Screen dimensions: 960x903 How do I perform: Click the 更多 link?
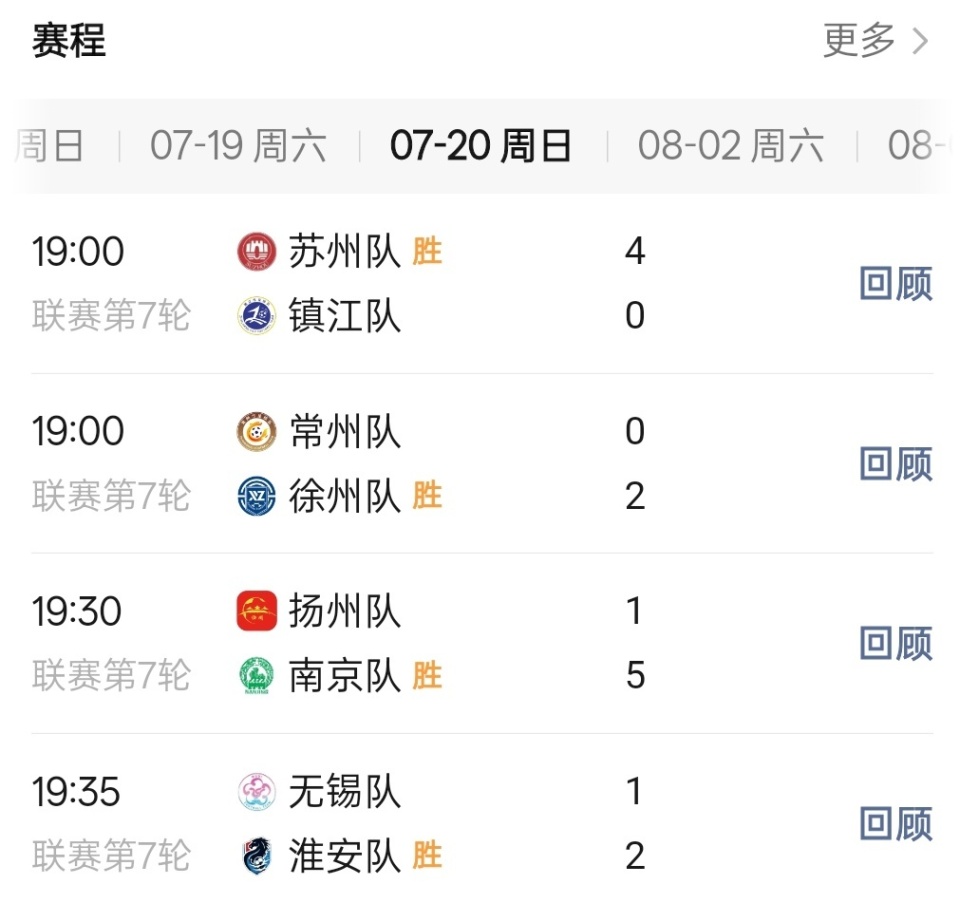[x=859, y=40]
